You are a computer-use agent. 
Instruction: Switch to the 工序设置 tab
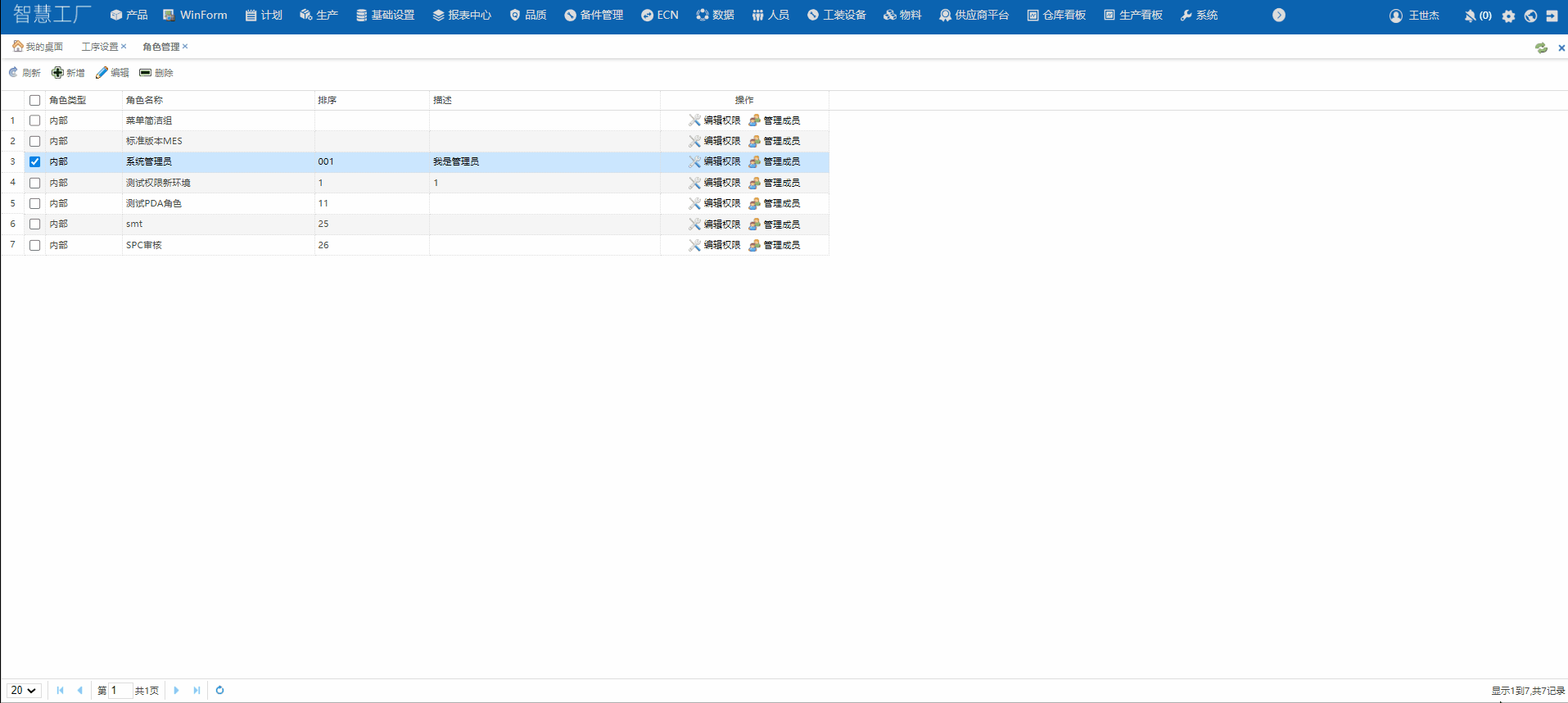pyautogui.click(x=99, y=47)
